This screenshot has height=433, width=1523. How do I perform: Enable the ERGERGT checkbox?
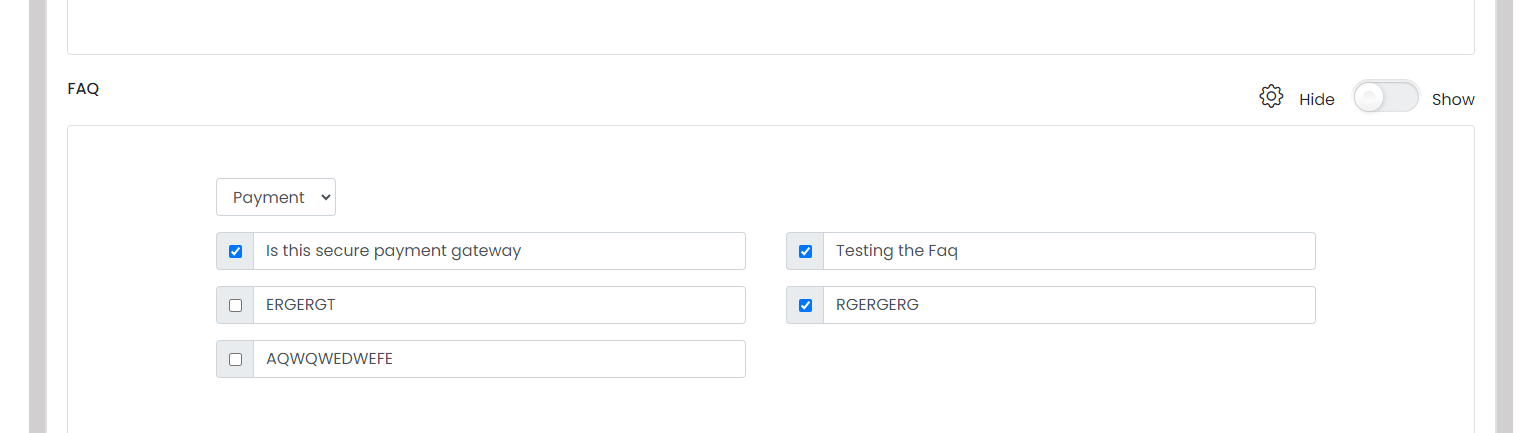(235, 305)
